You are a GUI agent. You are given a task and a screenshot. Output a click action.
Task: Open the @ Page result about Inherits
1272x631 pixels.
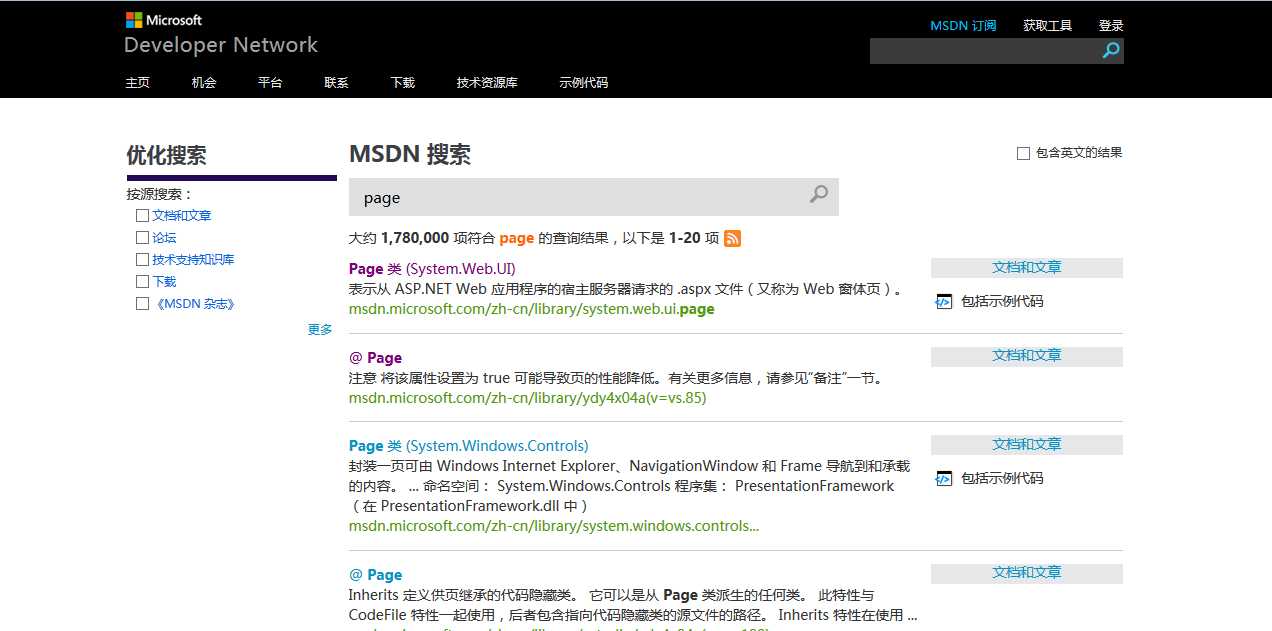pyautogui.click(x=375, y=574)
